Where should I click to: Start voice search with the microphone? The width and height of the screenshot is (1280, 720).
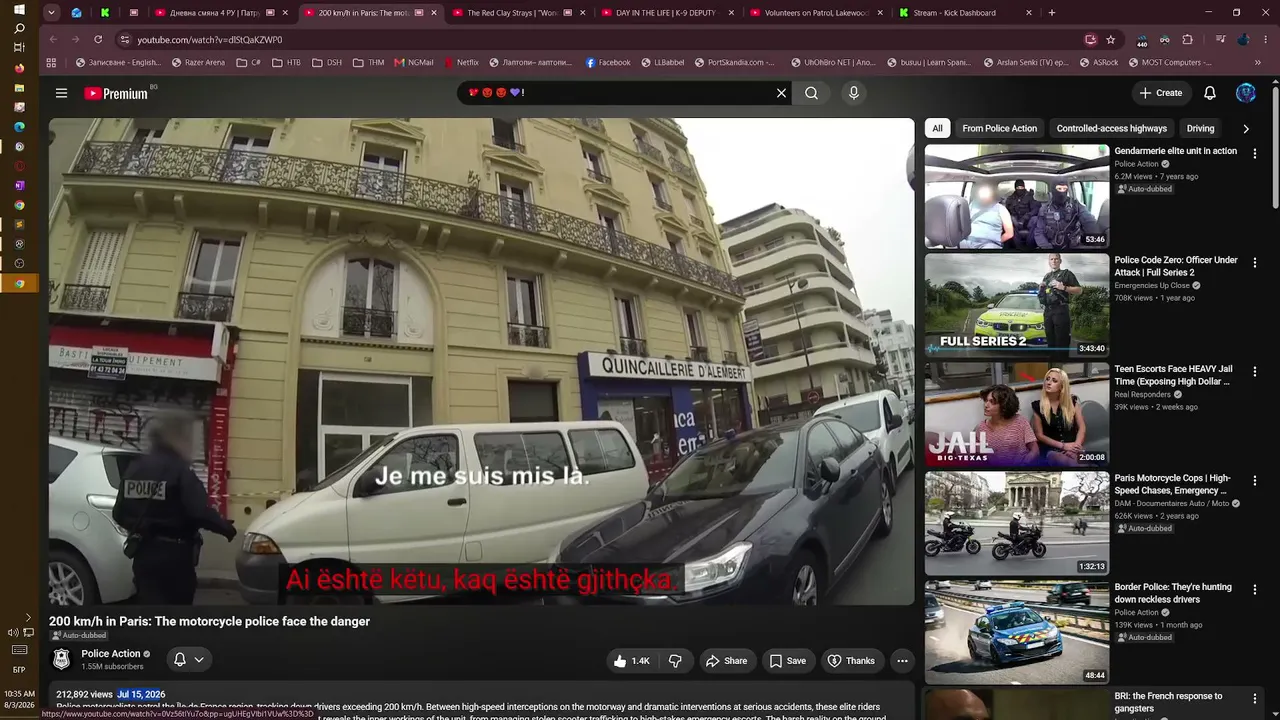tap(853, 93)
